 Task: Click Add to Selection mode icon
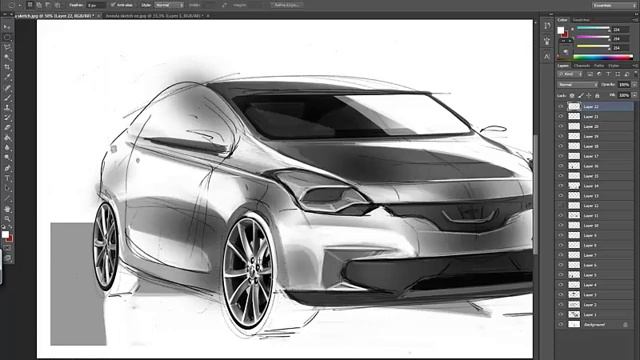39,5
